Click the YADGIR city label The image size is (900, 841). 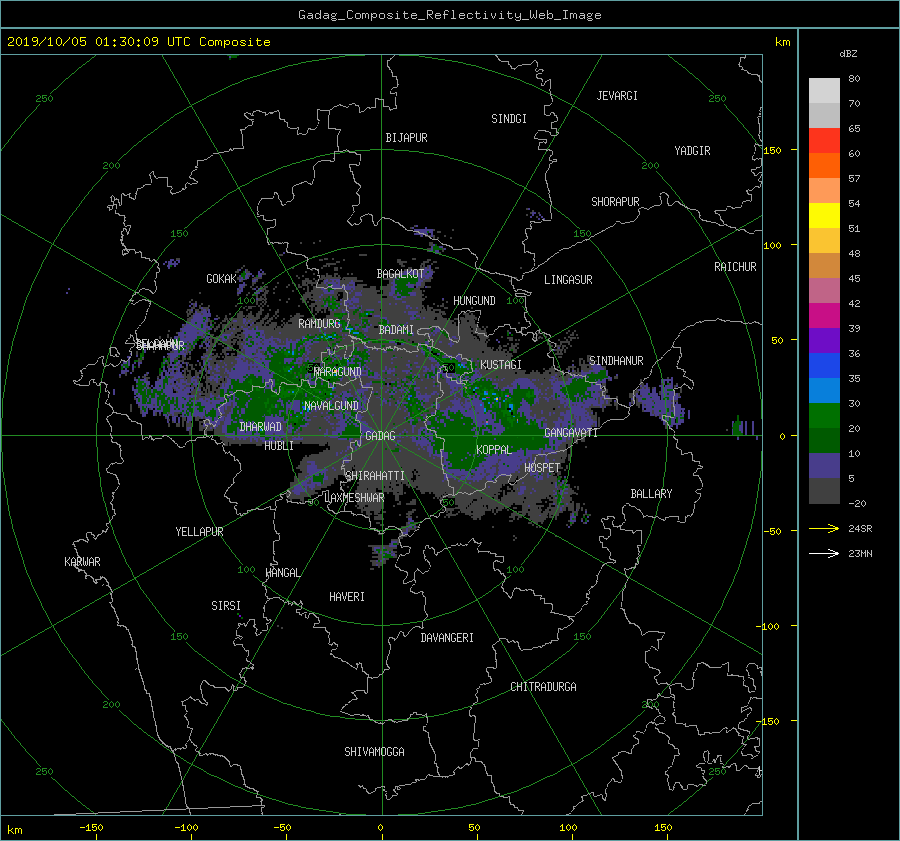coord(692,151)
